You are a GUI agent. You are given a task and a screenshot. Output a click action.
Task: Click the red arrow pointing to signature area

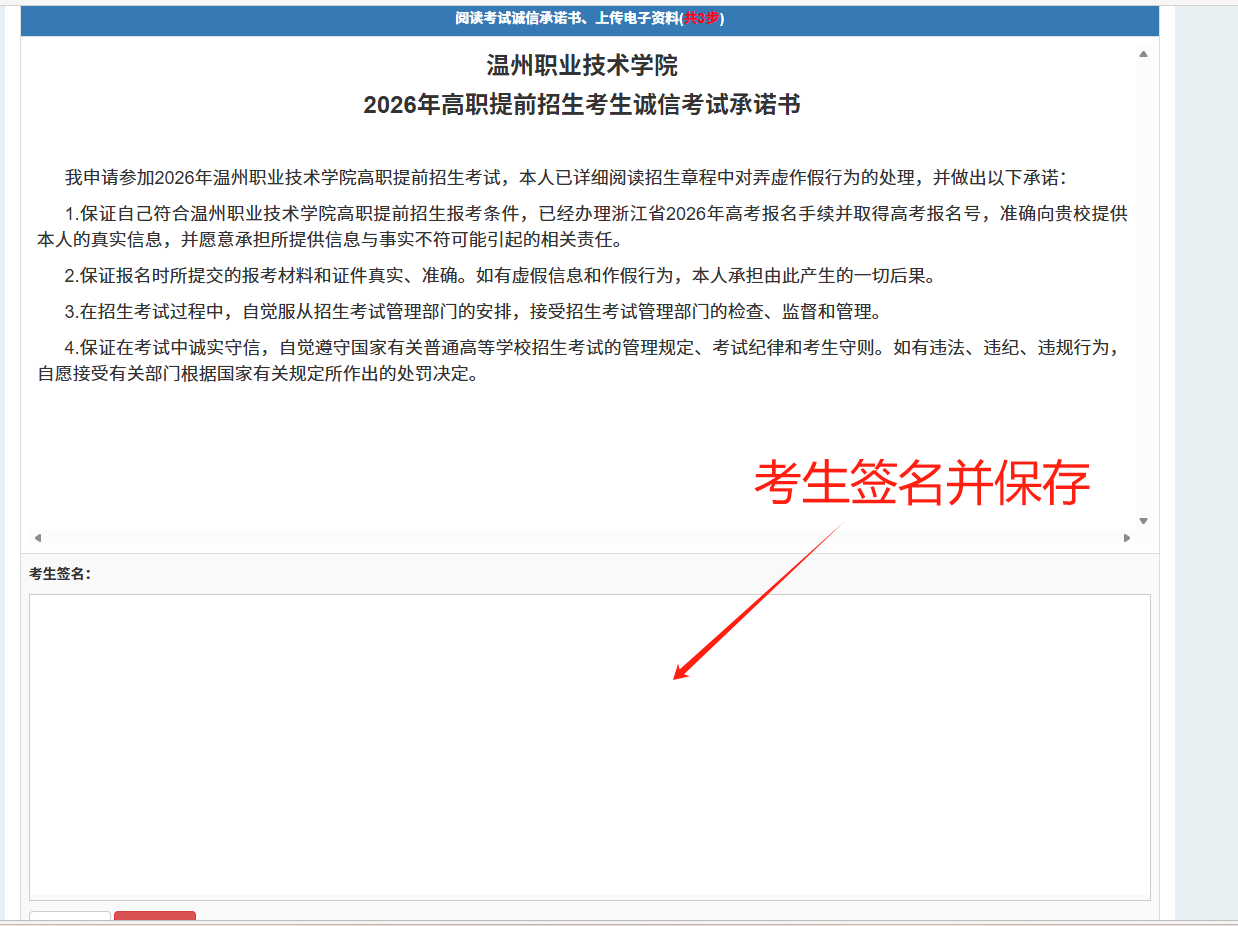point(758,602)
